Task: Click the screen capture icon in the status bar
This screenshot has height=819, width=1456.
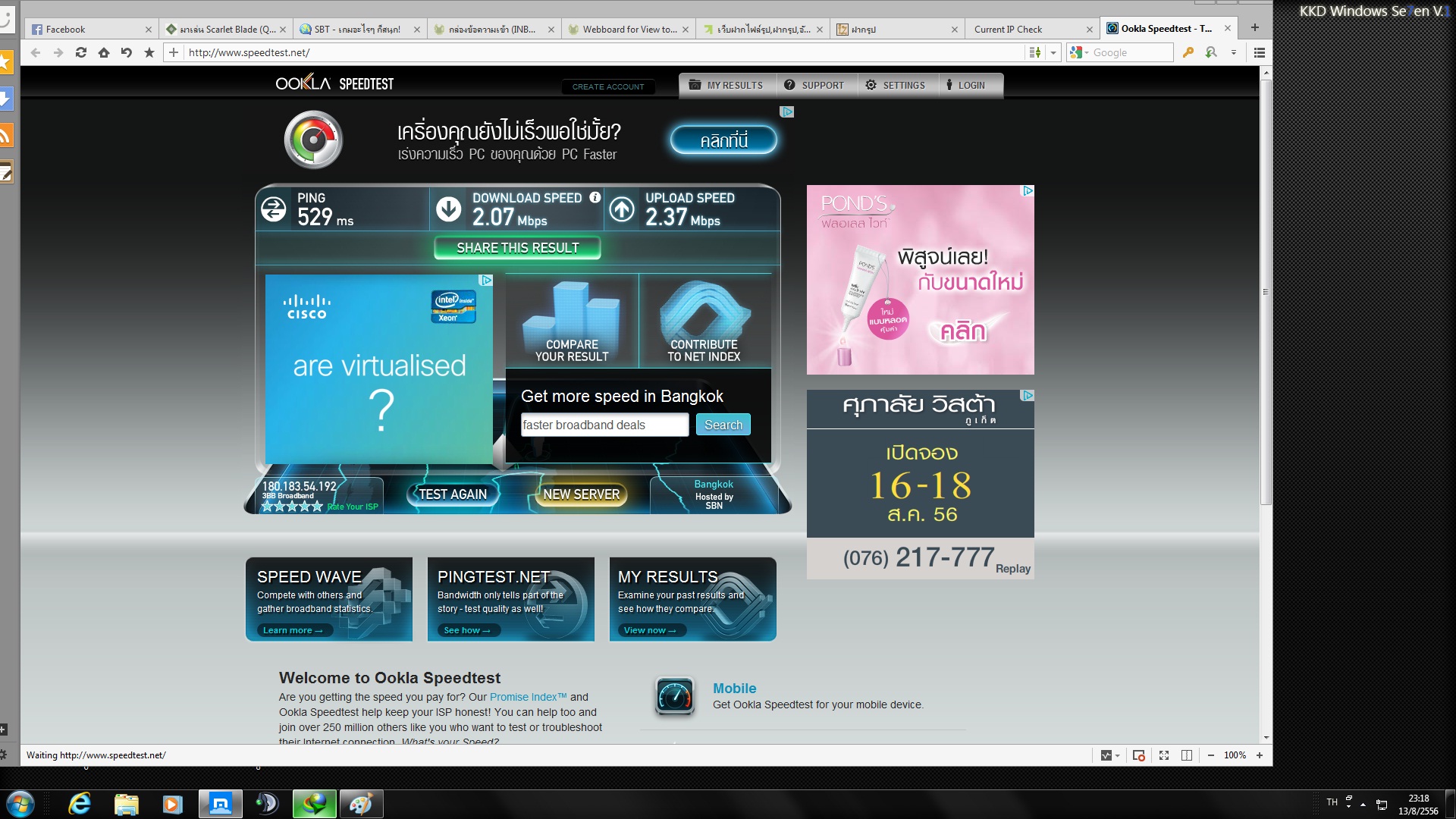Action: (1138, 755)
